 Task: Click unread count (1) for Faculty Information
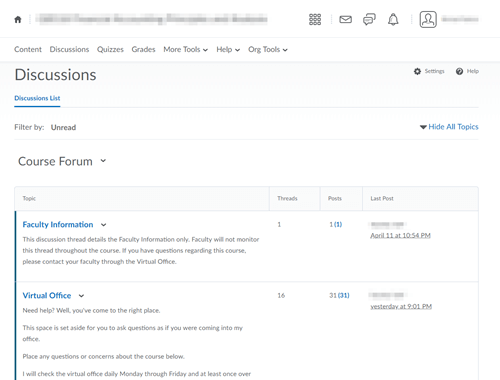(x=338, y=225)
